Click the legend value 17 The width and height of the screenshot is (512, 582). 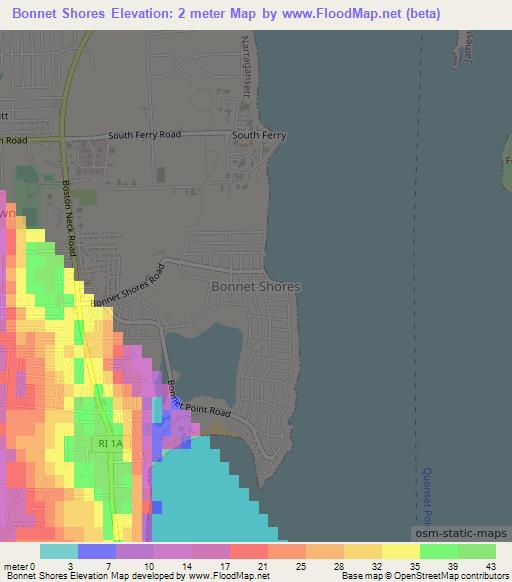[225, 567]
